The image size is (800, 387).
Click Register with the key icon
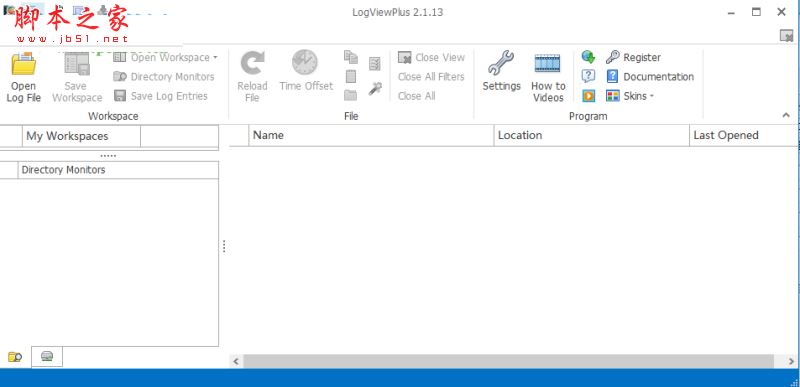634,57
